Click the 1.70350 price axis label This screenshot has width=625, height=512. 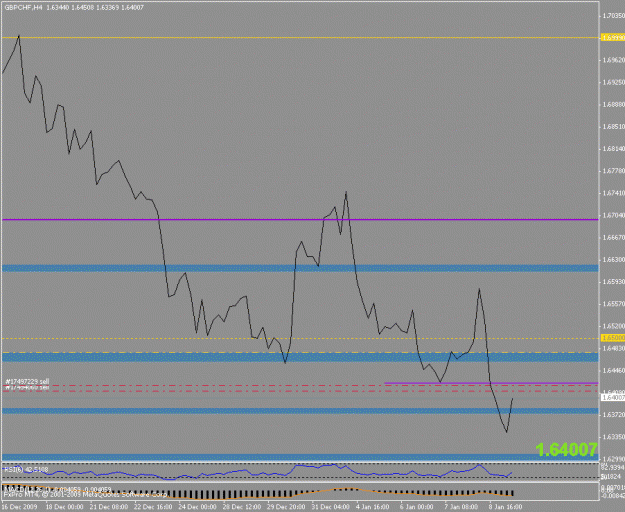click(614, 16)
